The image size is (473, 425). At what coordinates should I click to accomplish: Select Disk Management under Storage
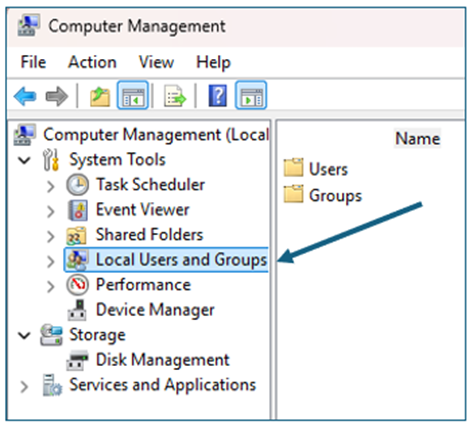coord(163,360)
